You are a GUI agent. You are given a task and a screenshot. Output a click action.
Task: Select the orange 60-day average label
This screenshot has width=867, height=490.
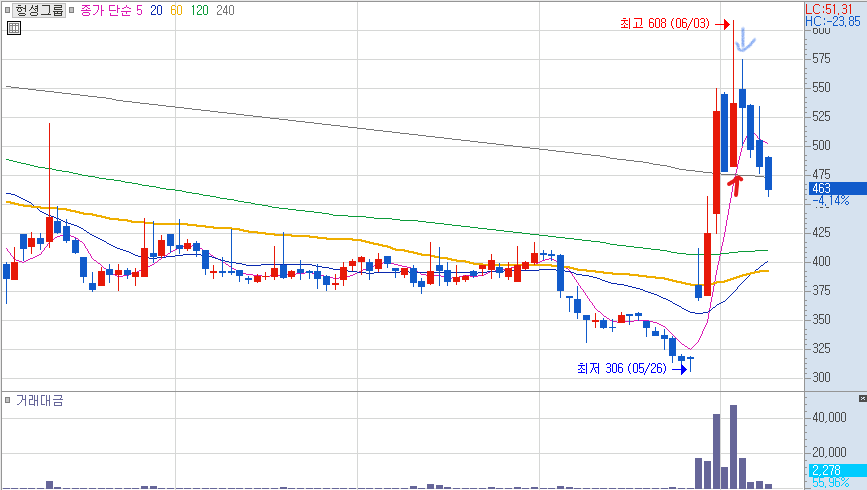tap(176, 11)
